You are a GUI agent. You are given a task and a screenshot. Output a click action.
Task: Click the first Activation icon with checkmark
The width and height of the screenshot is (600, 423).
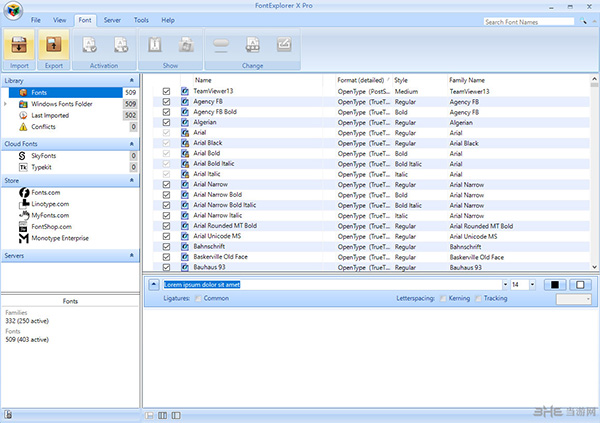pyautogui.click(x=90, y=45)
